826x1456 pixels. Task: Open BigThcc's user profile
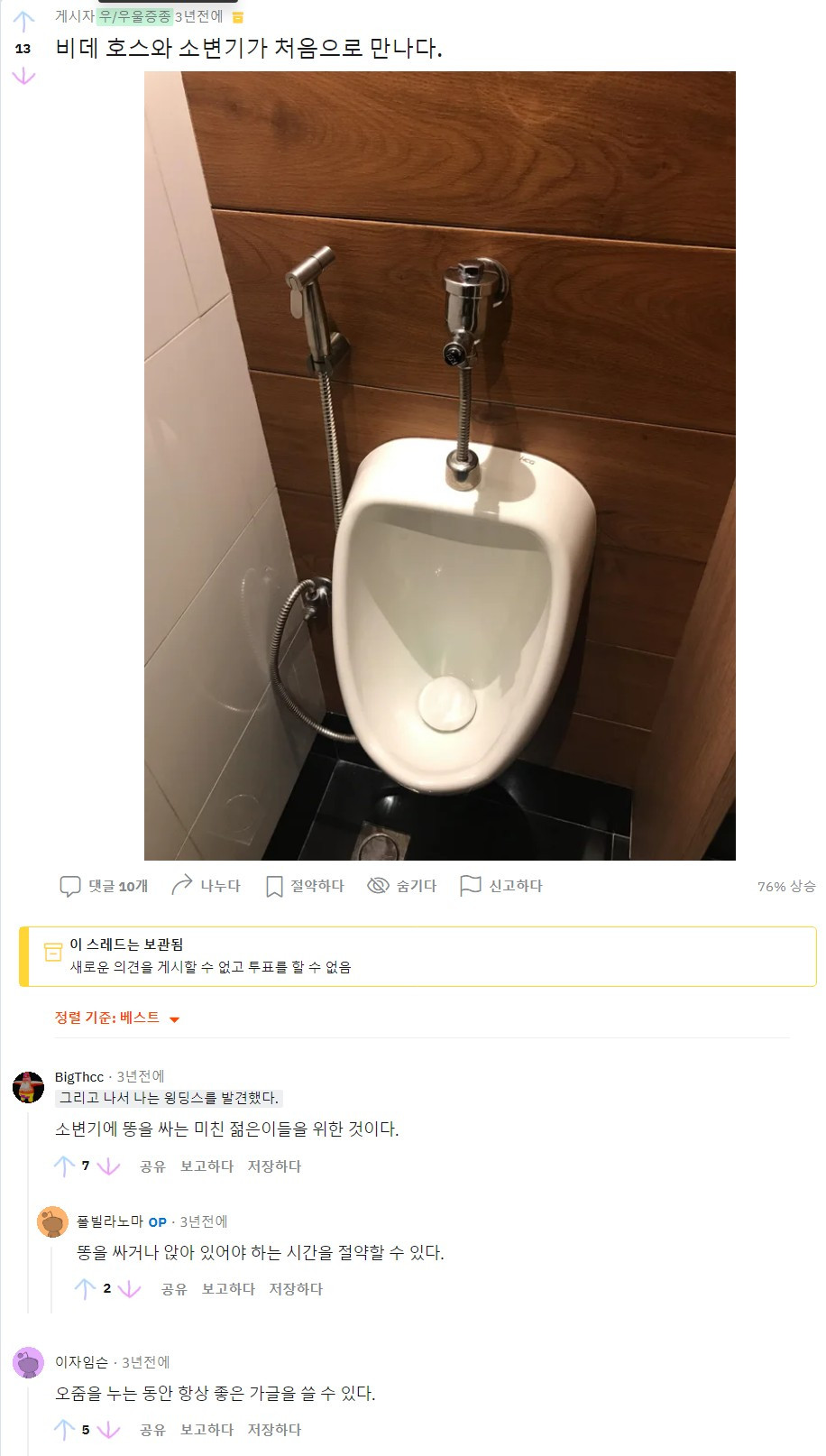pos(79,1076)
